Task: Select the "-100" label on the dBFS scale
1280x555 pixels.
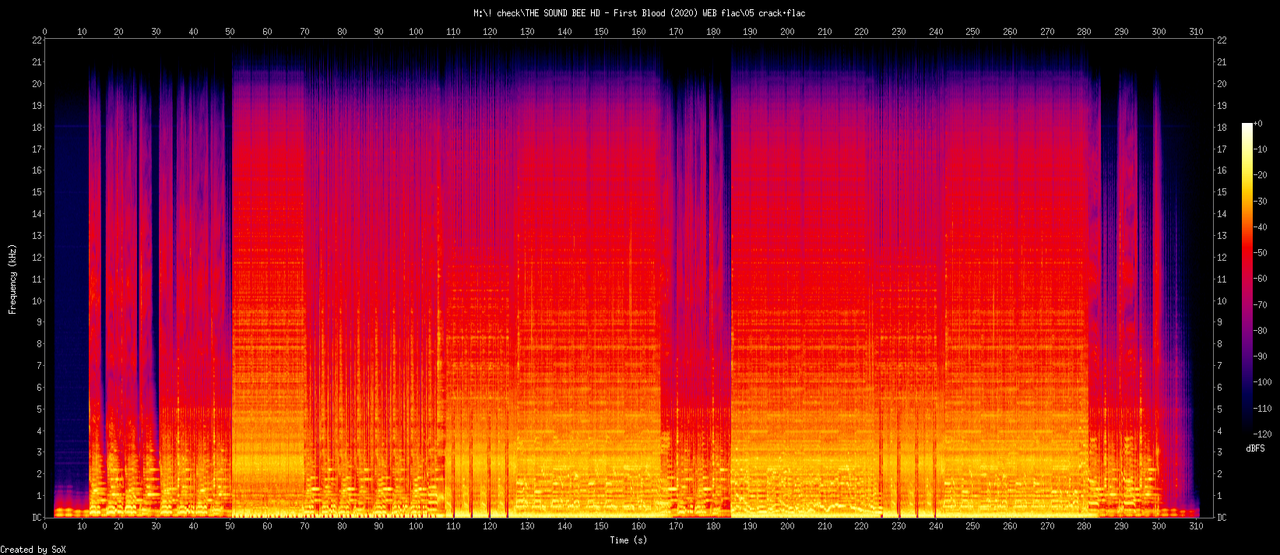Action: point(1264,383)
